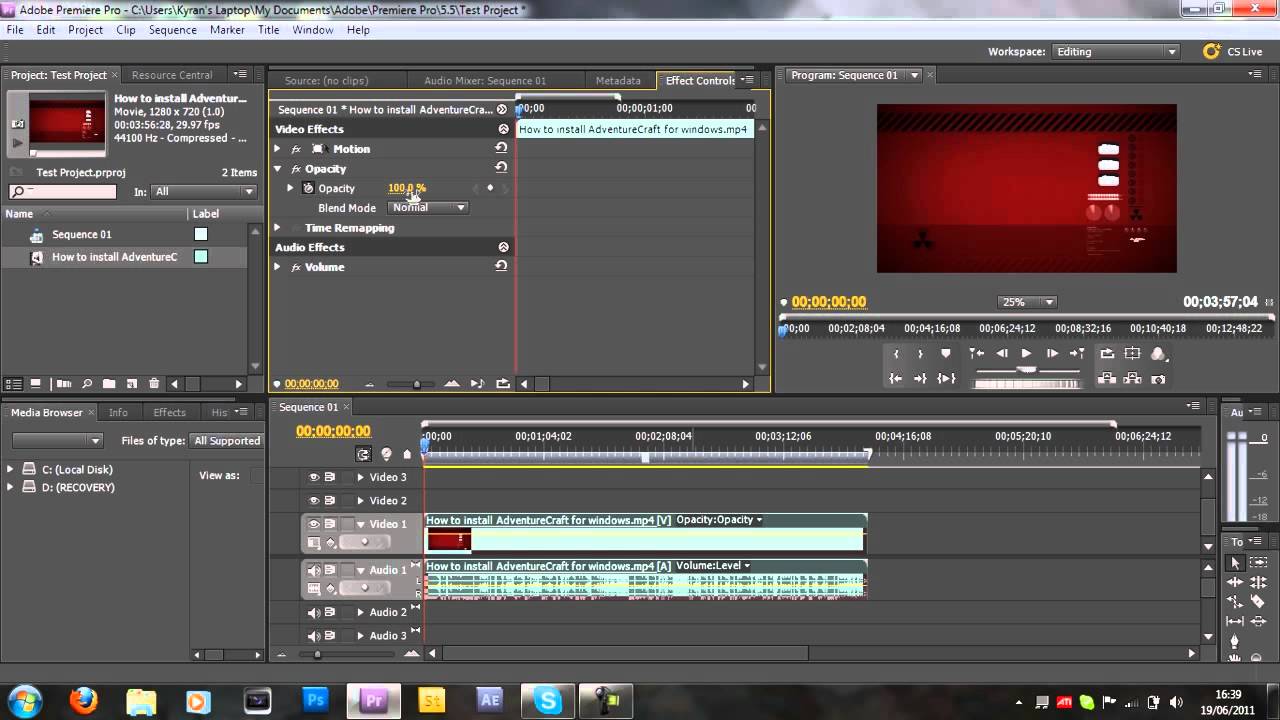Toggle Snap in the timeline header
The height and width of the screenshot is (720, 1280).
click(363, 454)
